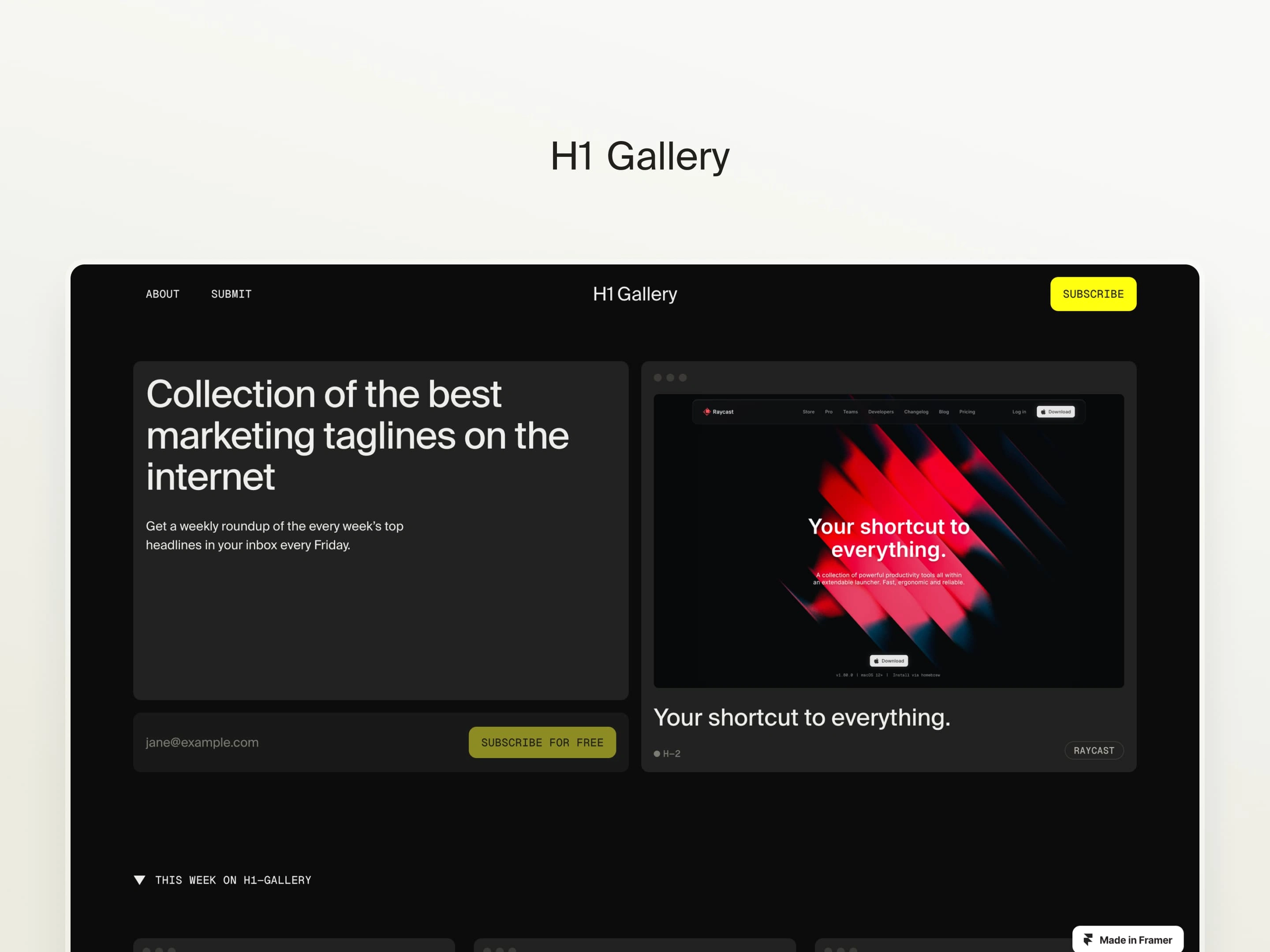The height and width of the screenshot is (952, 1270).
Task: Open the ABOUT nav link
Action: 162,294
